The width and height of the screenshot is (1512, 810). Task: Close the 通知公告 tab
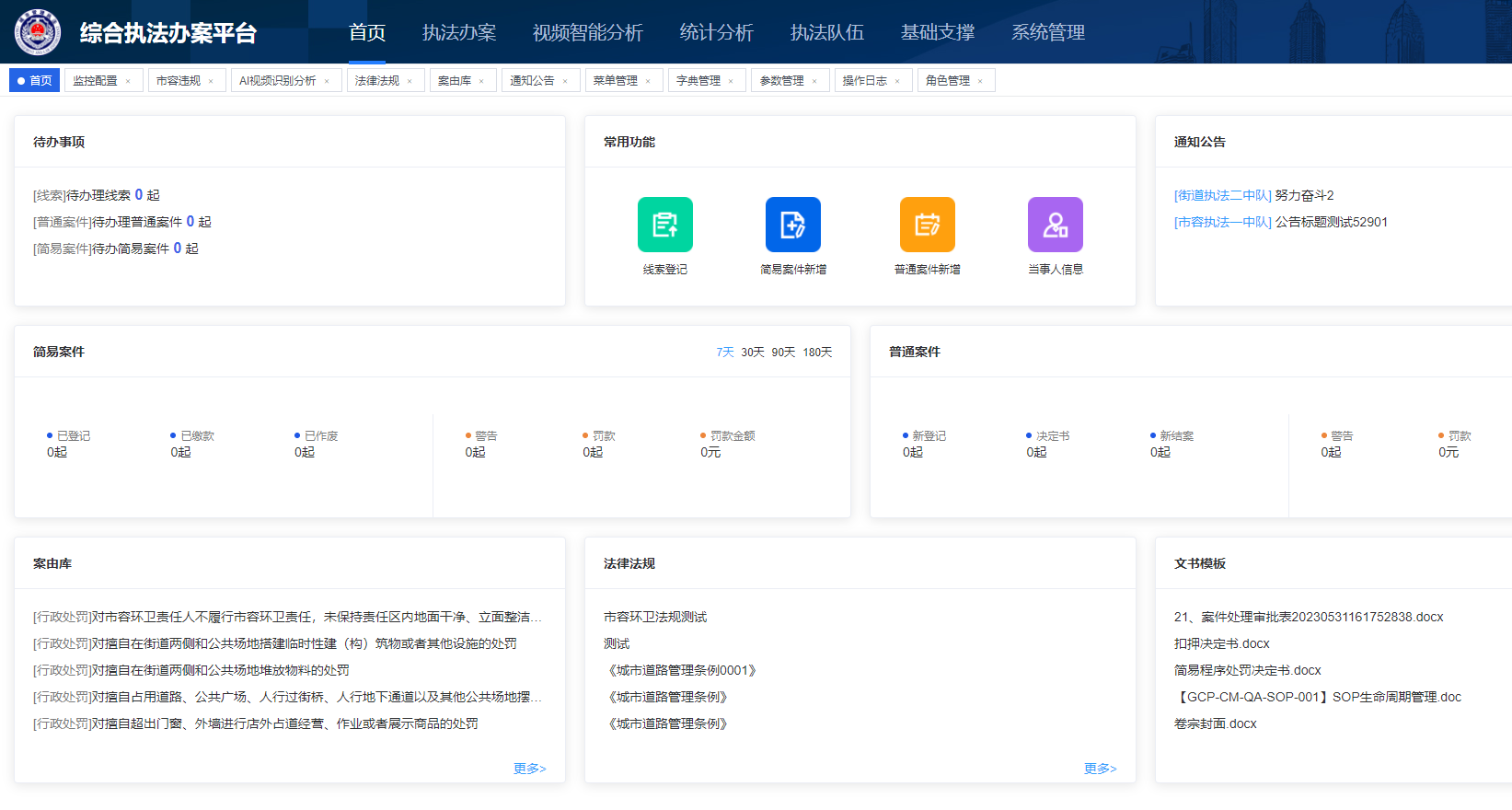(x=565, y=81)
